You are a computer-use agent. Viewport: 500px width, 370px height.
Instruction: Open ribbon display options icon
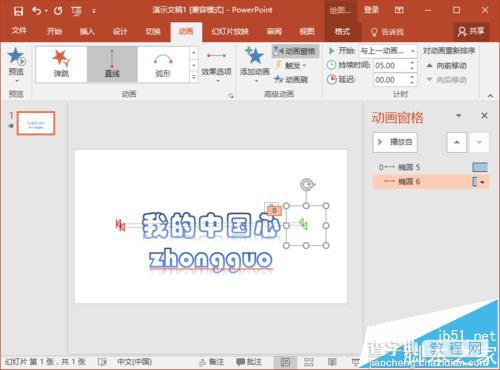pos(399,10)
